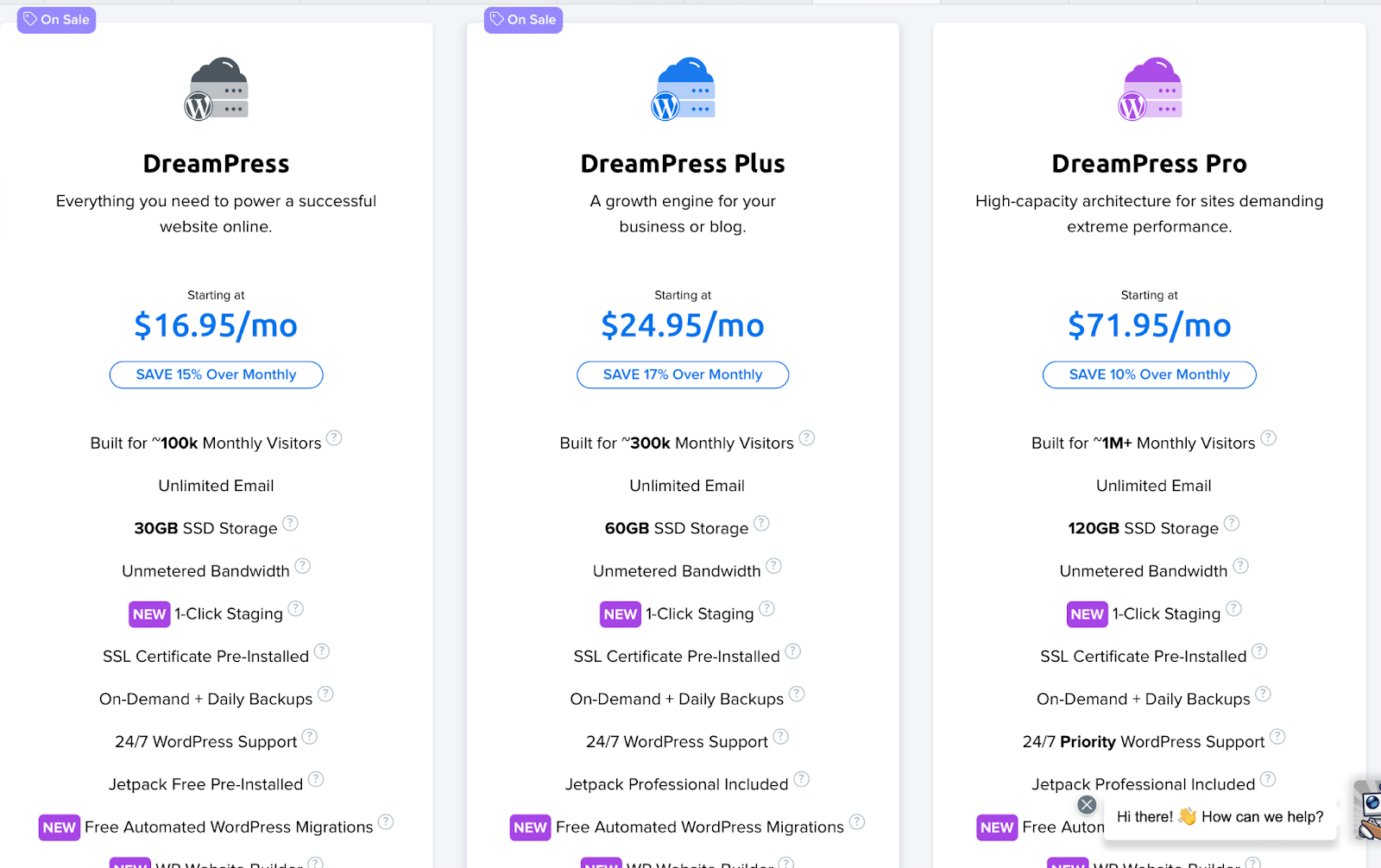Show info for Pro SSL Certificate Pre-Installed

point(1259,651)
